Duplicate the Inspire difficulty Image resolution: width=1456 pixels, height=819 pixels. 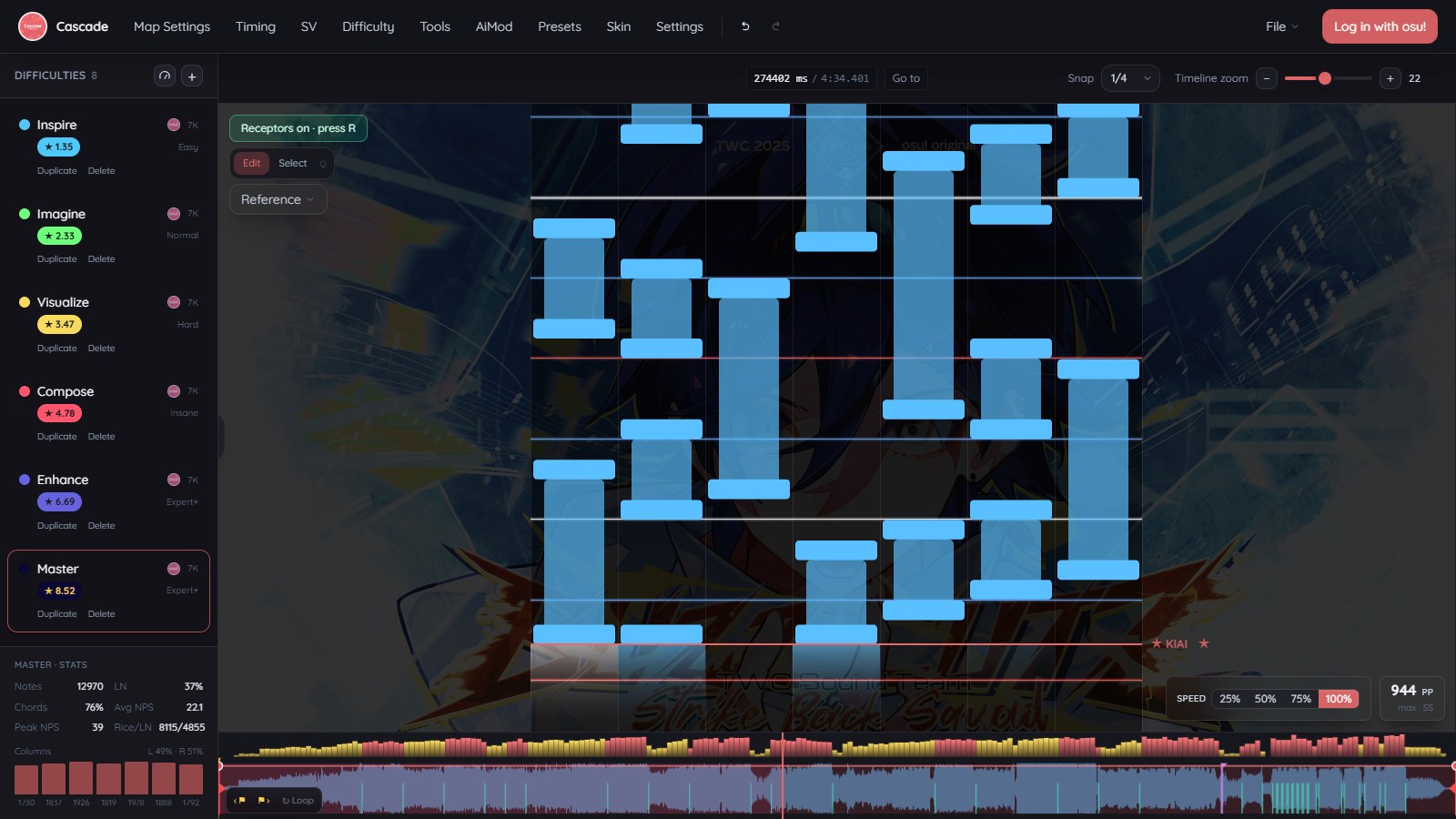[57, 171]
